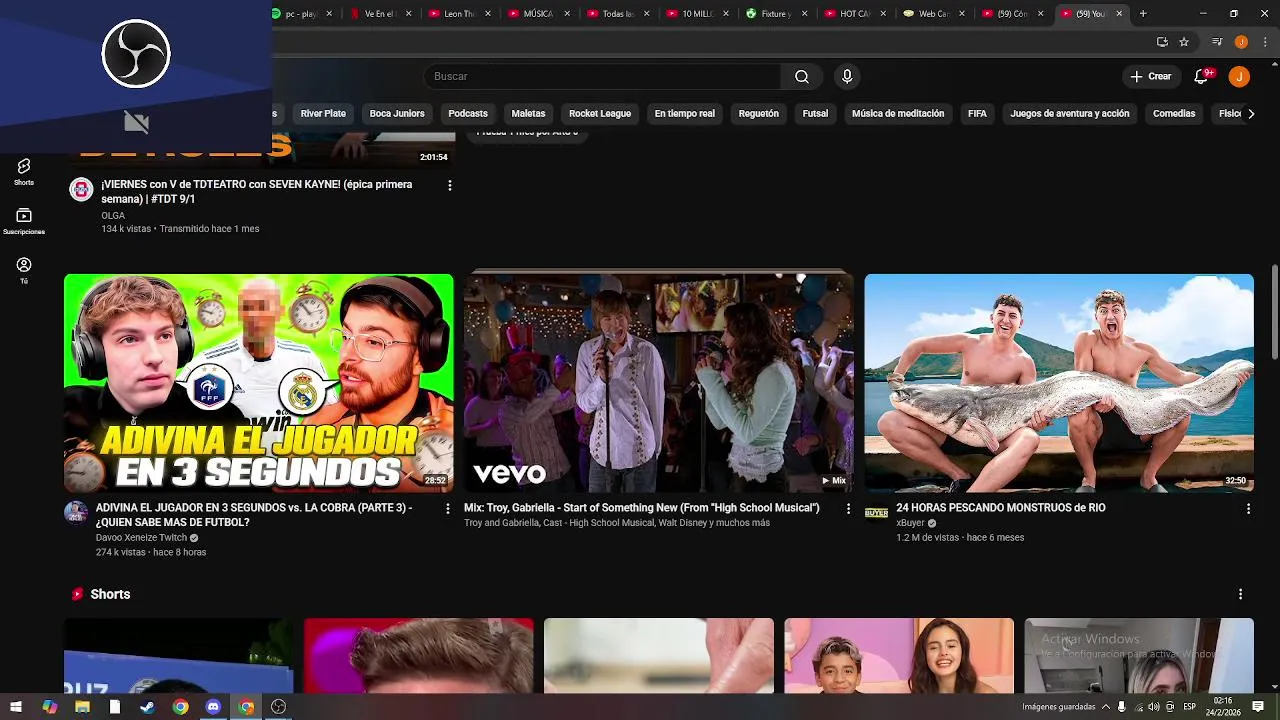This screenshot has height=720, width=1280.
Task: Open Windows Start menu
Action: pos(15,707)
